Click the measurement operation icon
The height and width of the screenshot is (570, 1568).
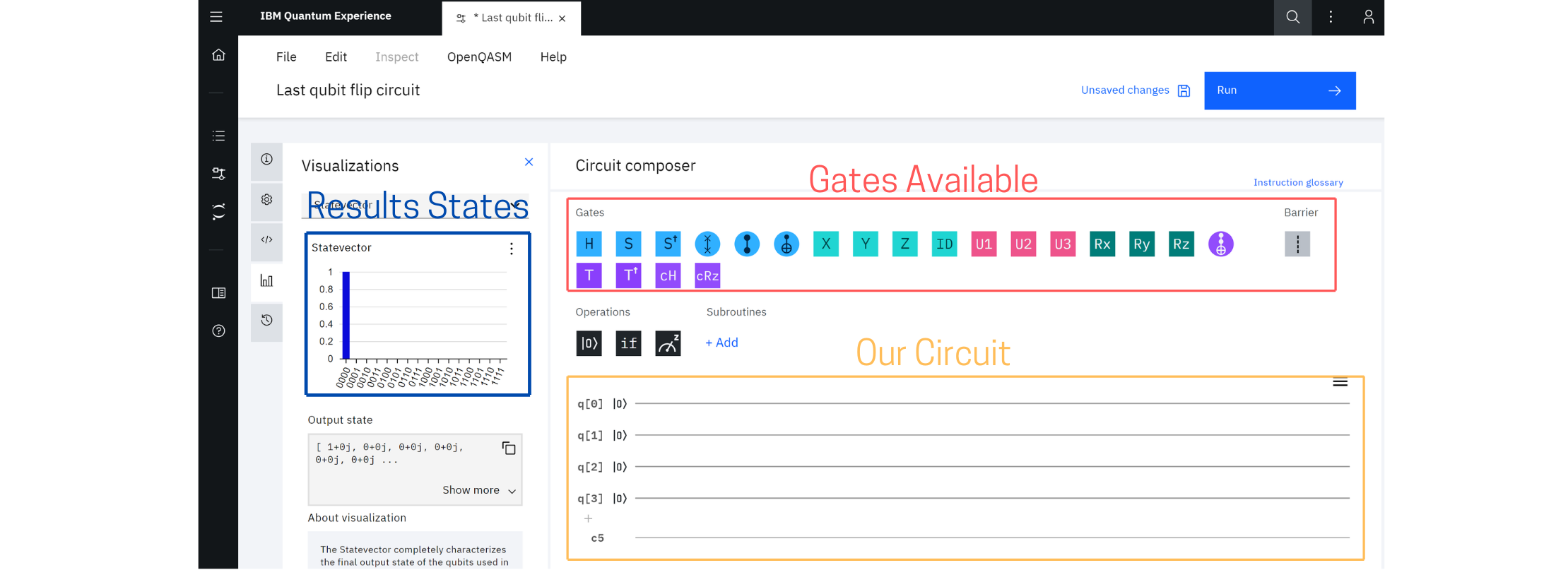(668, 343)
